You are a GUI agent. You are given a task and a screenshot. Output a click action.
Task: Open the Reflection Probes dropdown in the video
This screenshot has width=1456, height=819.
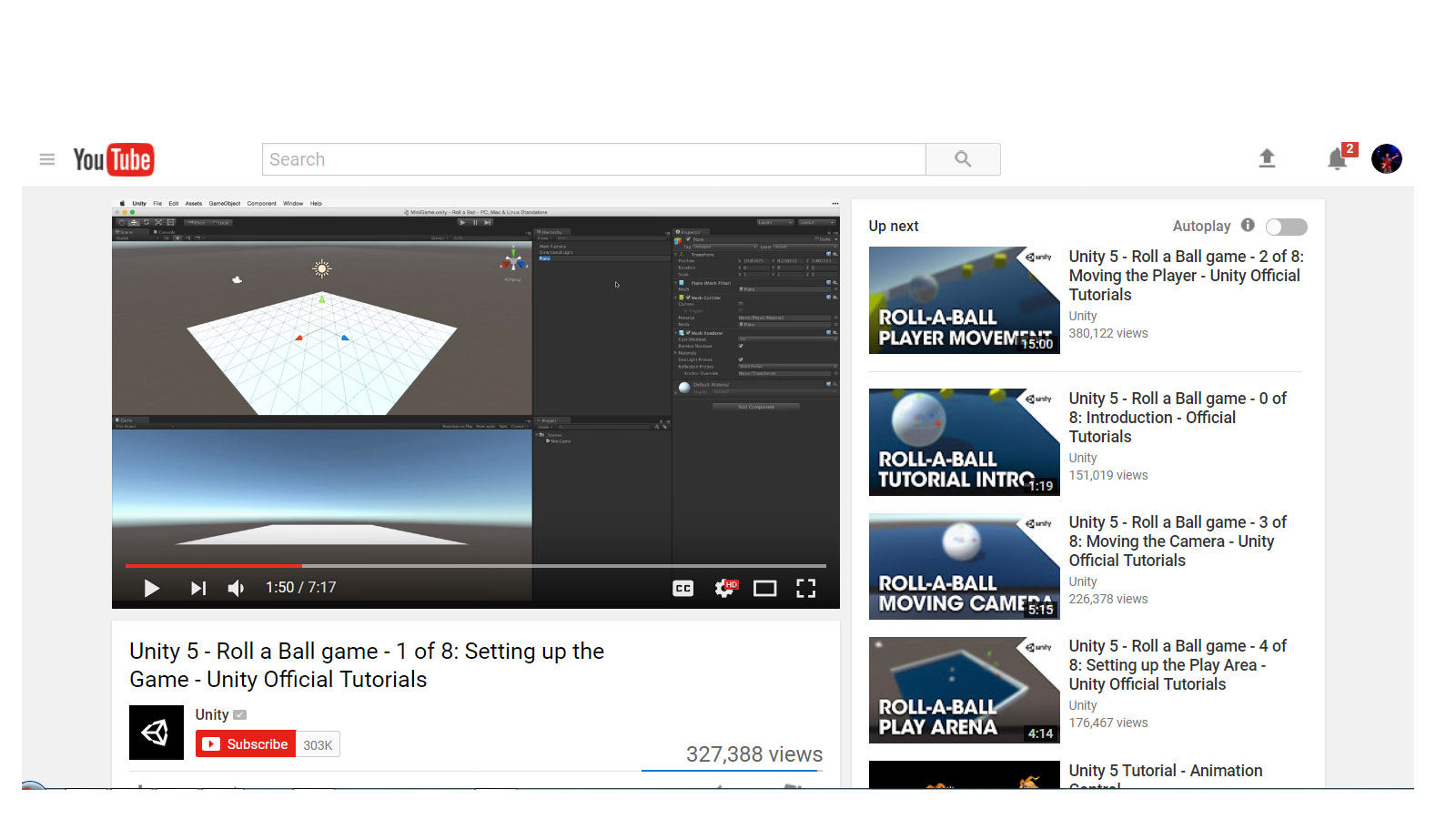787,367
